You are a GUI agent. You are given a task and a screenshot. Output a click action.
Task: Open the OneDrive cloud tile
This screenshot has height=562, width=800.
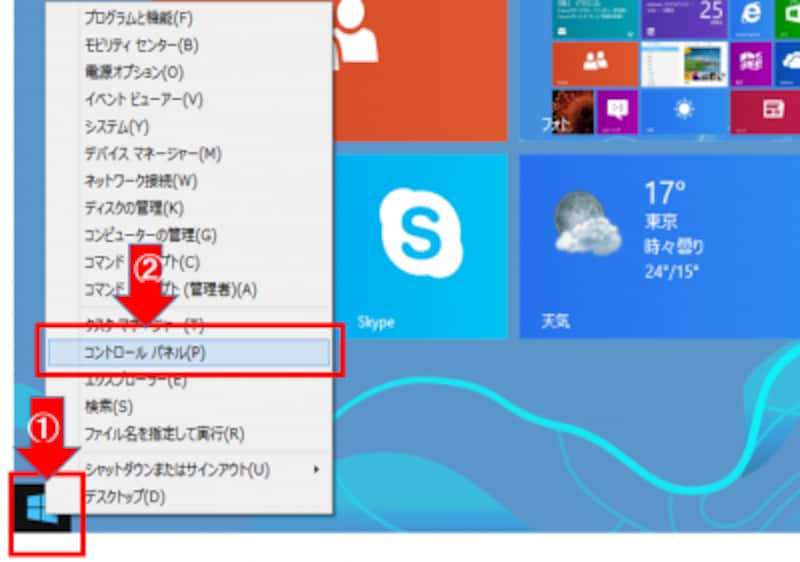coord(787,64)
